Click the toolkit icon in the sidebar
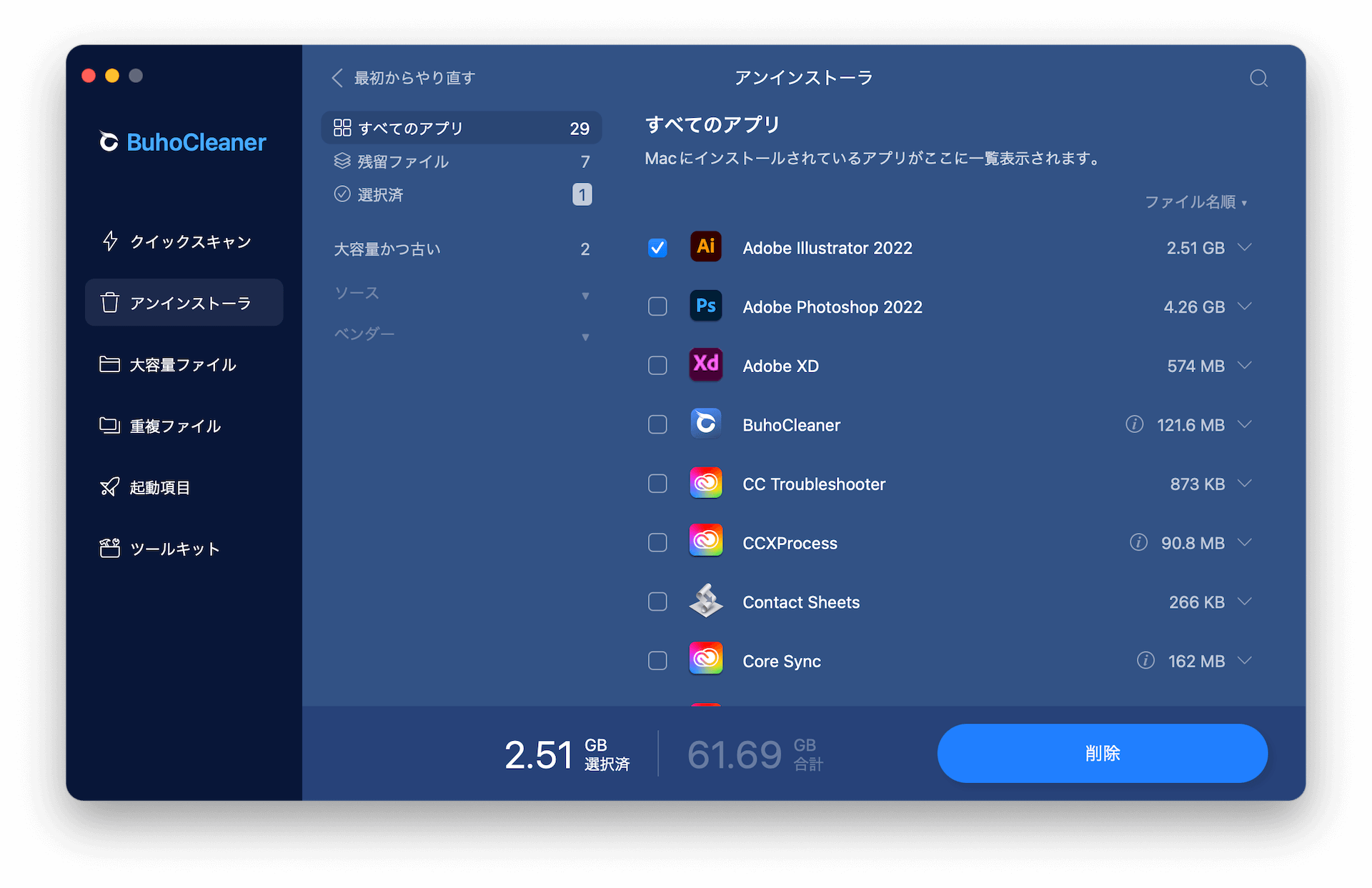Screen dimensions: 1372x888 (111, 549)
